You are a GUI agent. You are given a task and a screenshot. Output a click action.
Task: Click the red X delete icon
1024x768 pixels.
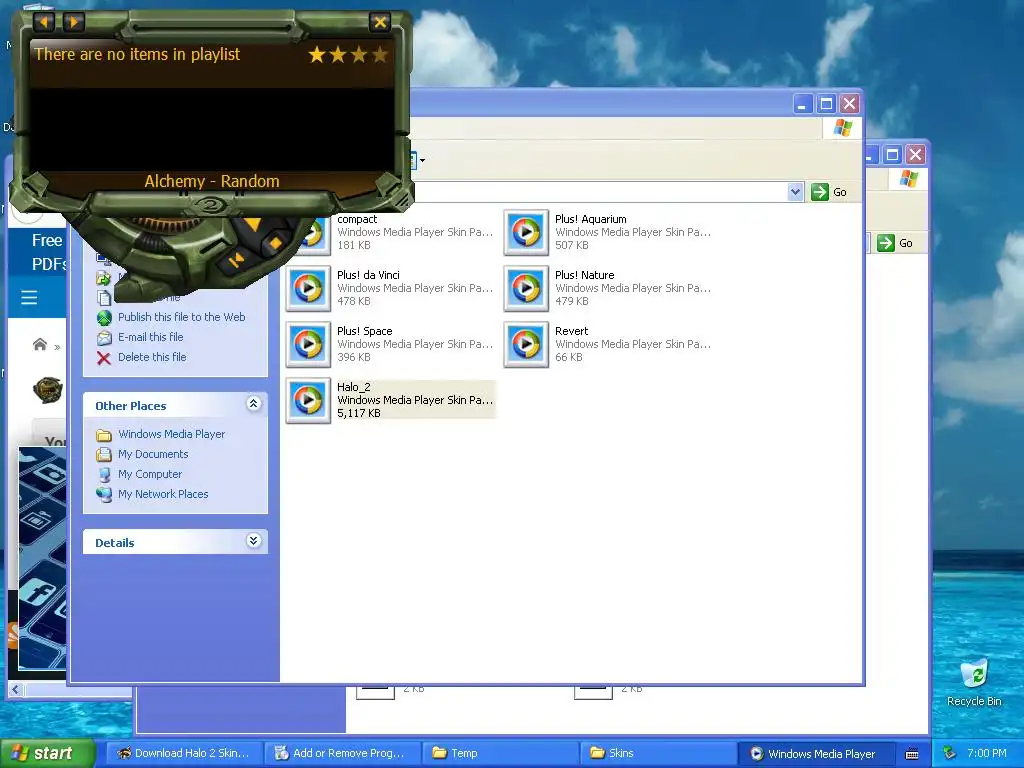point(104,358)
